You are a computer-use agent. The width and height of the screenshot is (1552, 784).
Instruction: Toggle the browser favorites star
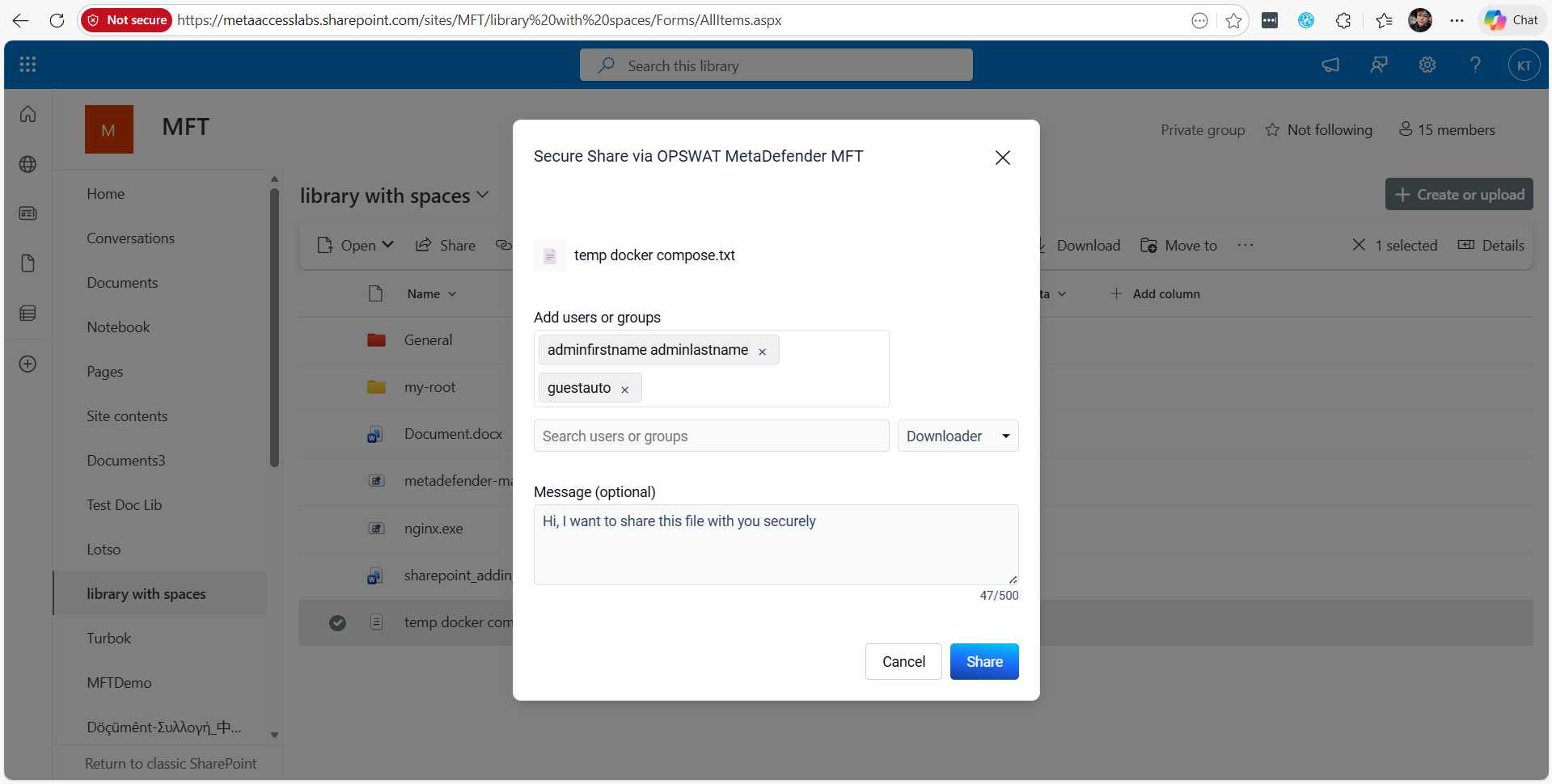[1233, 20]
